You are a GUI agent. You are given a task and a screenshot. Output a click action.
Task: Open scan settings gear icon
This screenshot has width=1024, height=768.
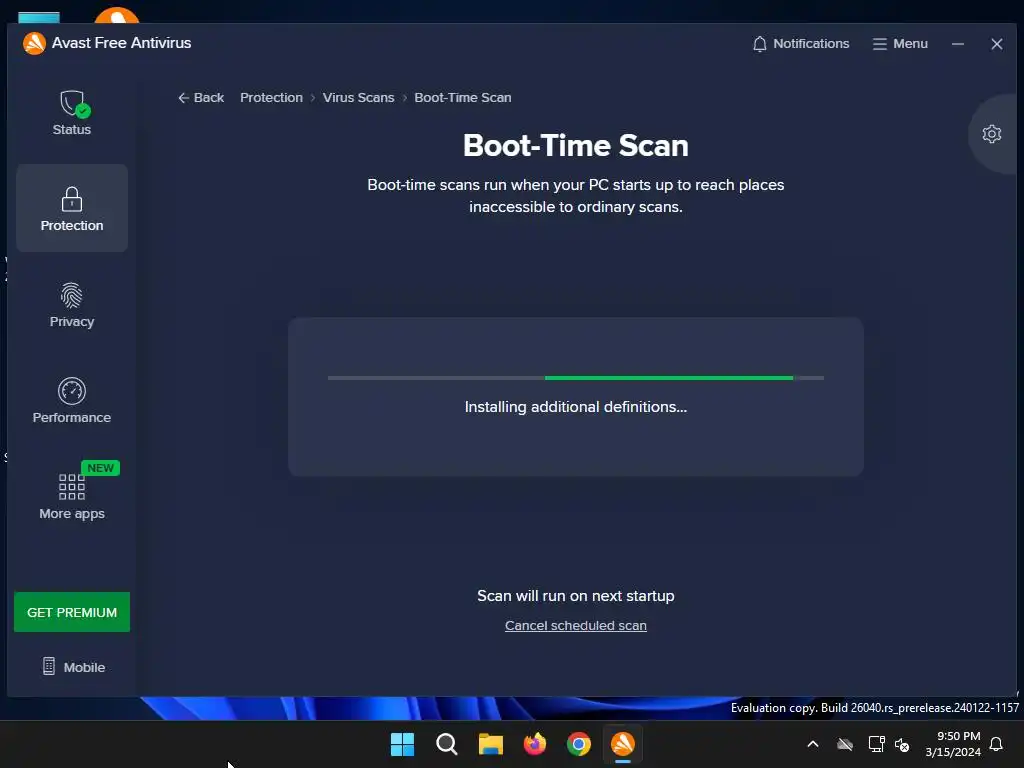coord(991,134)
